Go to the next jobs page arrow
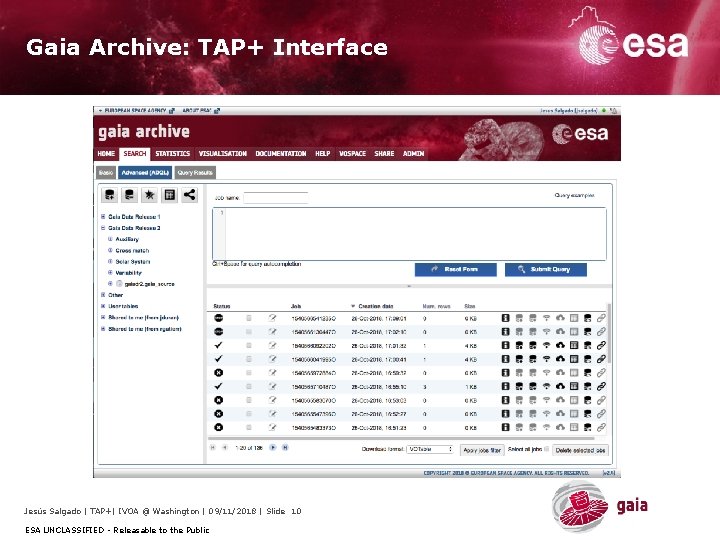 coord(273,447)
